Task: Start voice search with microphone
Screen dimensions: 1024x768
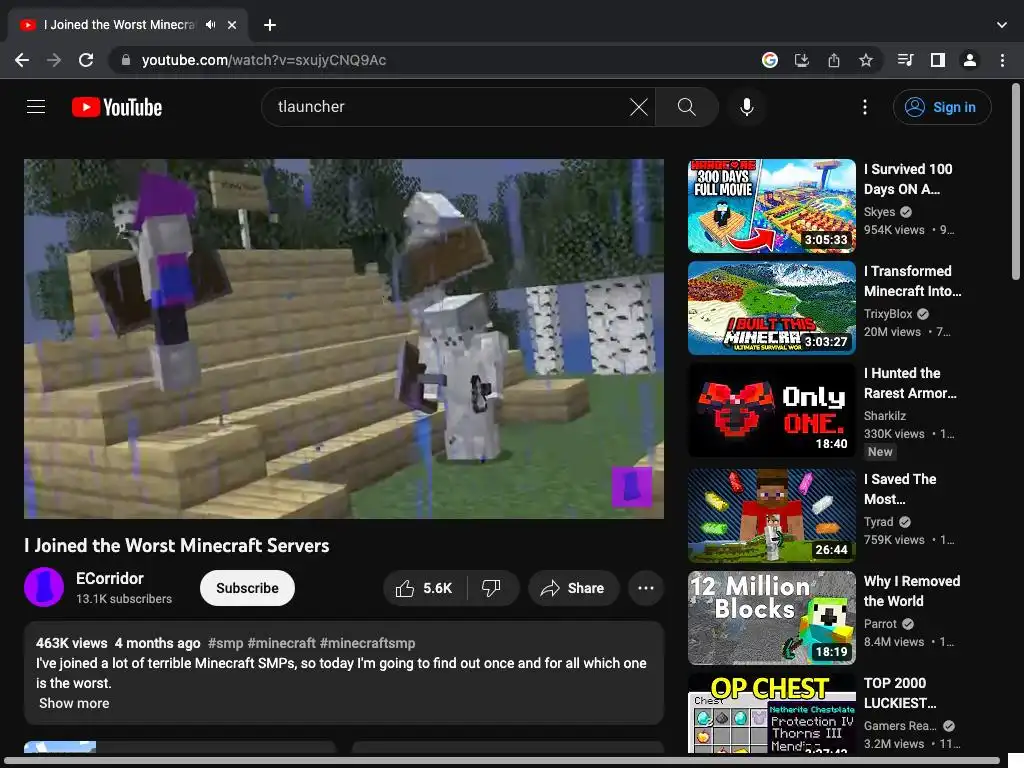Action: click(x=746, y=106)
